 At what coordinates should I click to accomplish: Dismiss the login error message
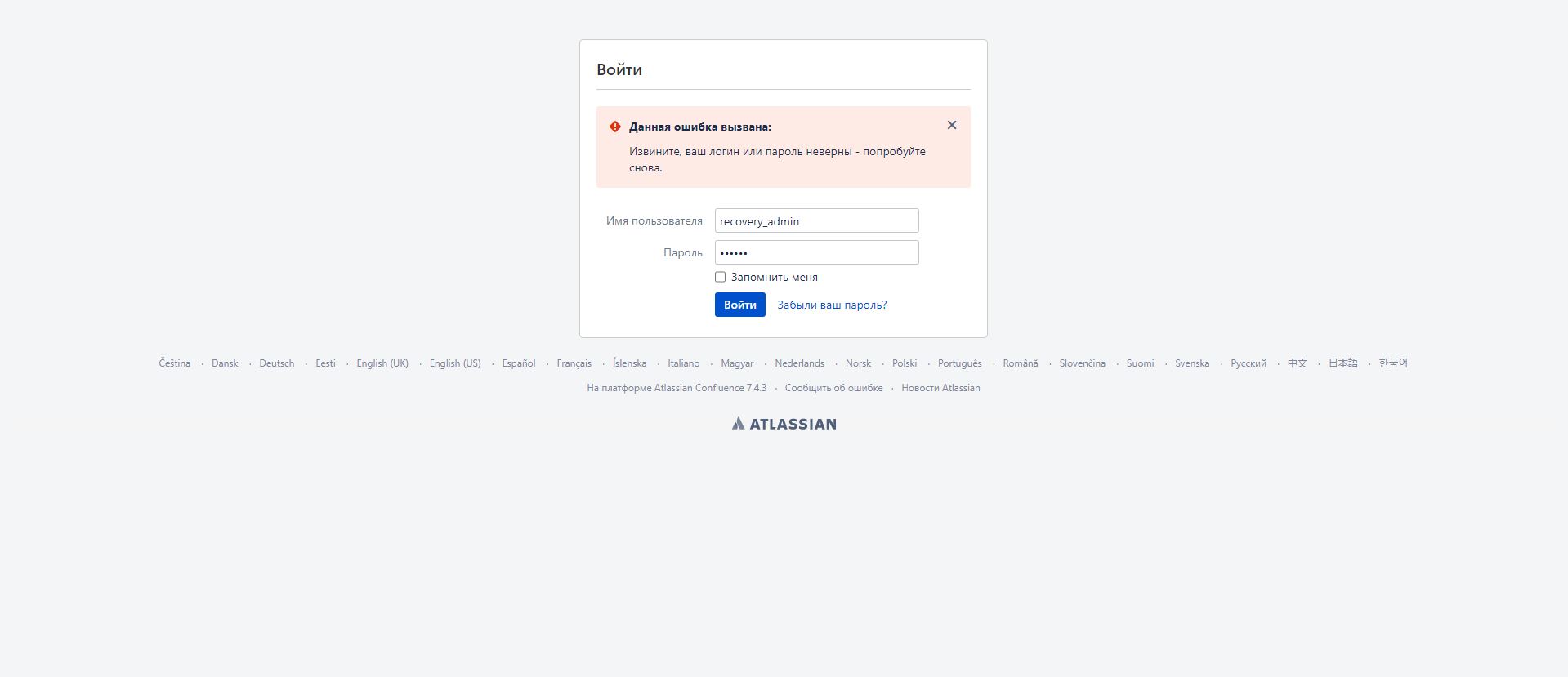pos(952,125)
